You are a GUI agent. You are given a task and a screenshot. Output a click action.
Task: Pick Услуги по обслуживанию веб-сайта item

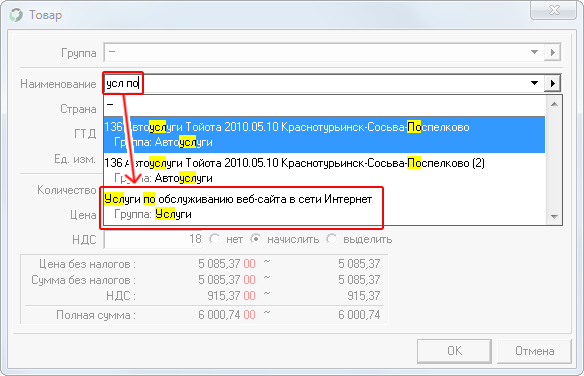coord(324,206)
